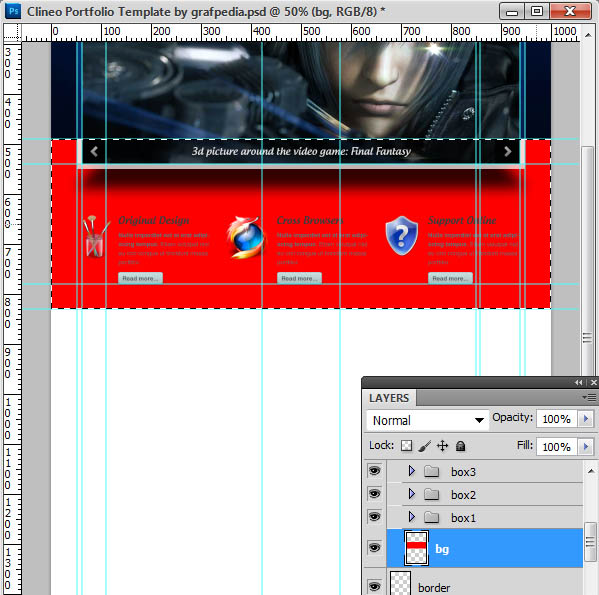The width and height of the screenshot is (599, 595).
Task: Click document vertical scrollbar thumb
Action: click(x=588, y=260)
